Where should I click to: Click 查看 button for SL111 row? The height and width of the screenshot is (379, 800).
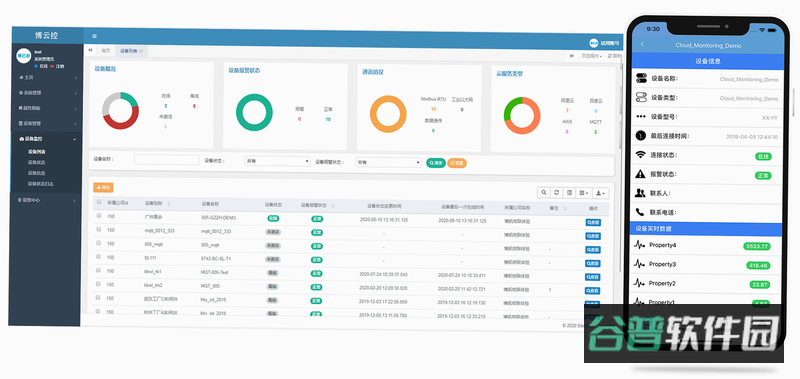point(593,264)
